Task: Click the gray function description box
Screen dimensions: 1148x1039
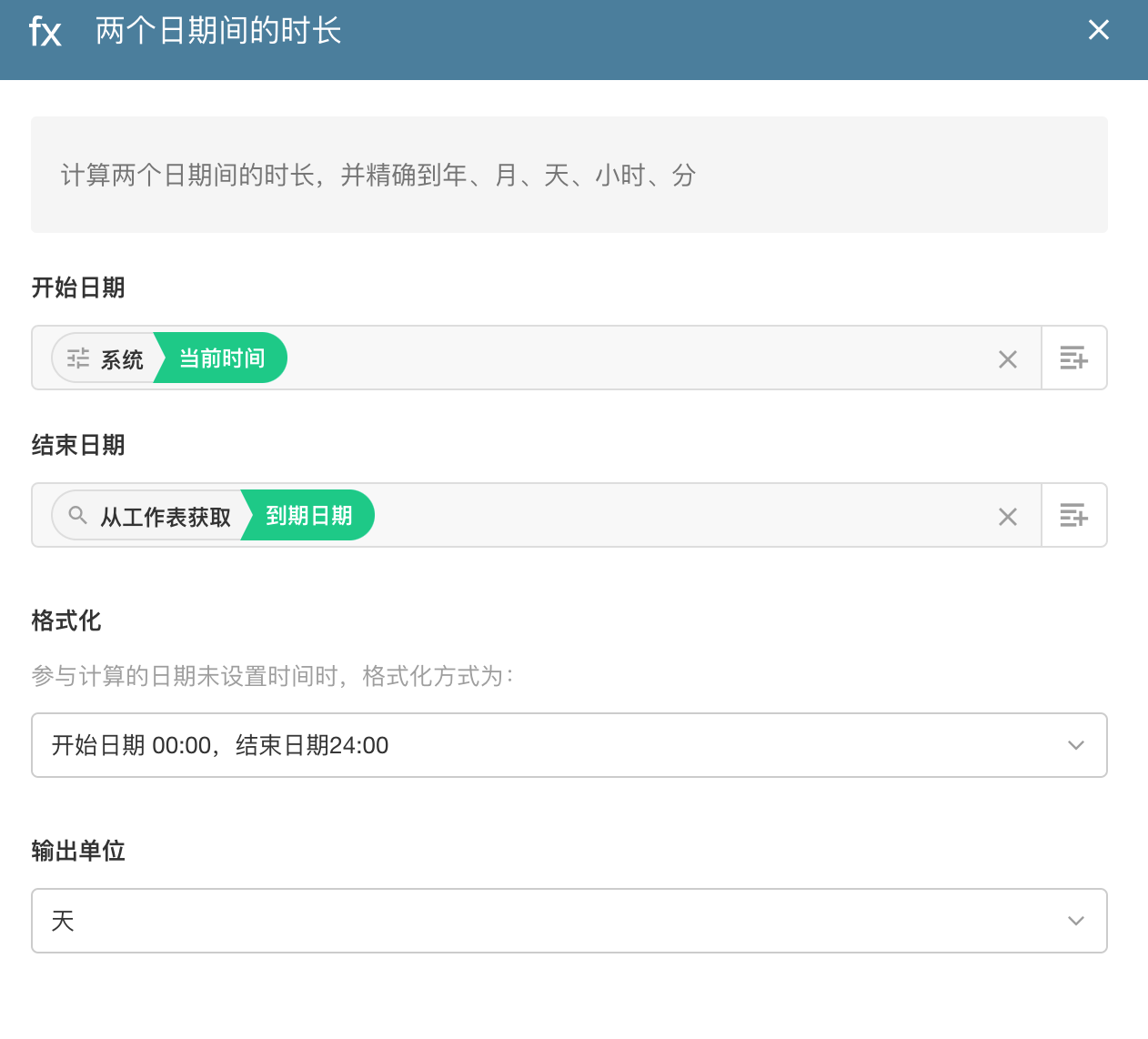Action: pyautogui.click(x=569, y=175)
